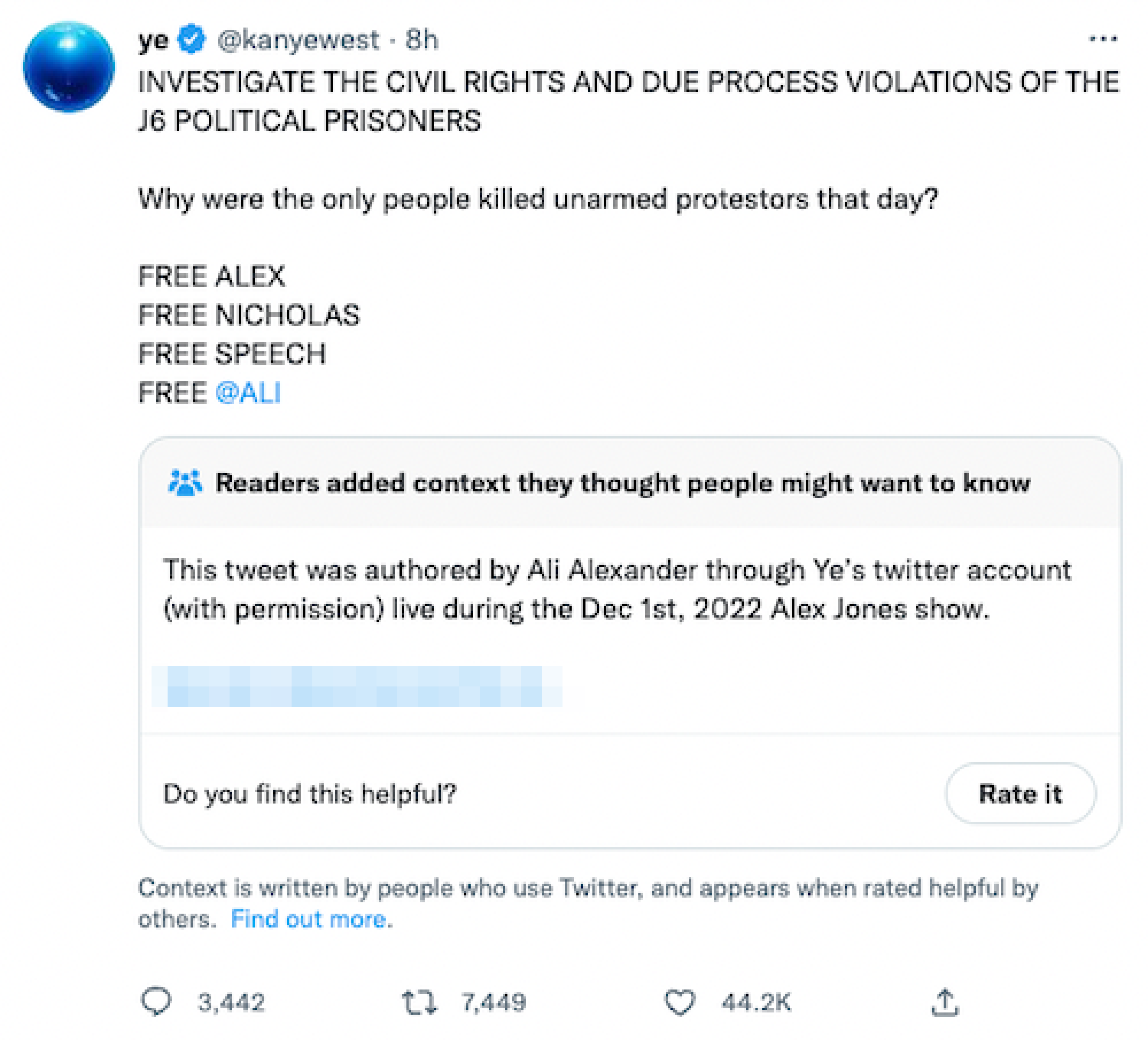Click the share upload icon
1148x1040 pixels.
tap(945, 1002)
